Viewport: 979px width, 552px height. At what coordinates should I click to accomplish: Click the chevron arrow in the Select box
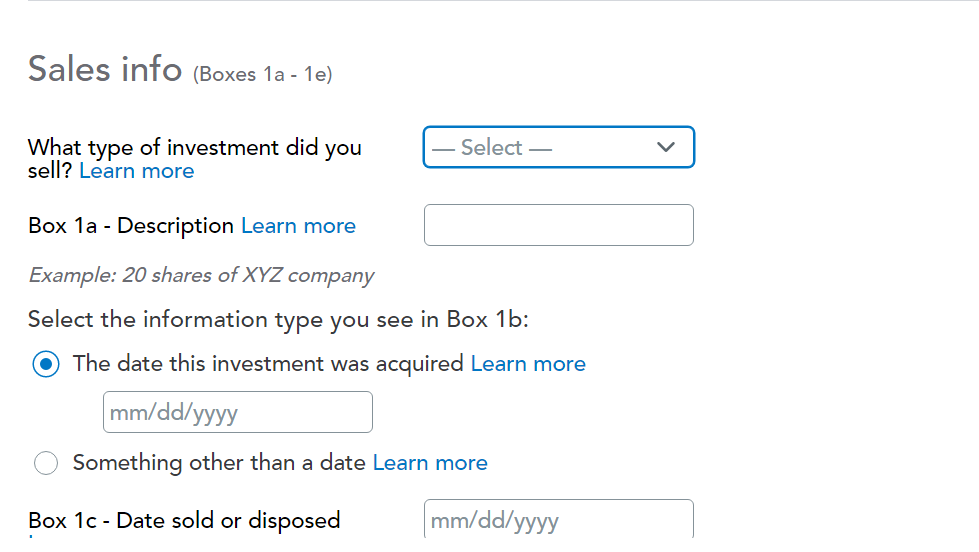[x=666, y=148]
